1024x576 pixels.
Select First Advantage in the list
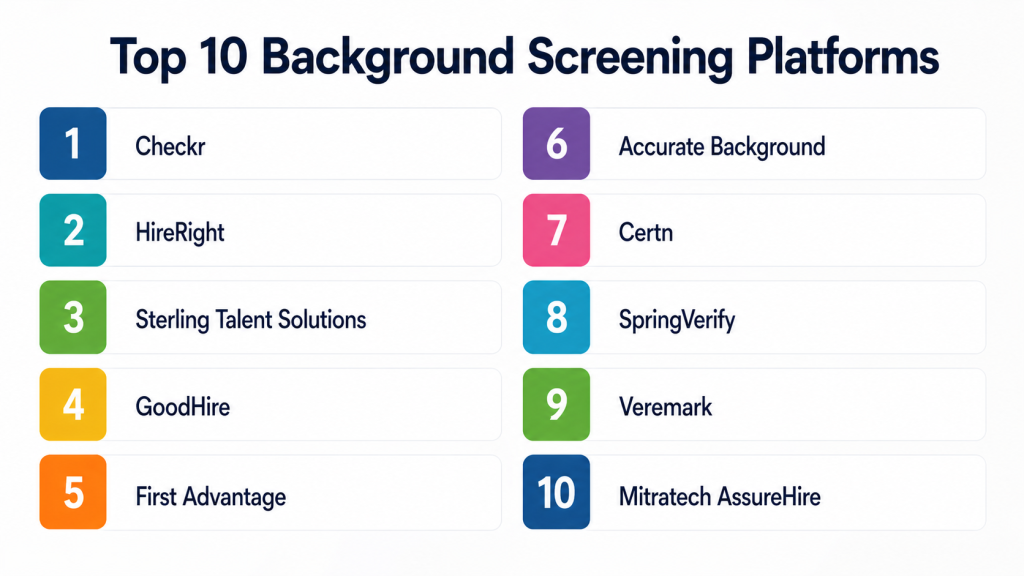pyautogui.click(x=210, y=496)
